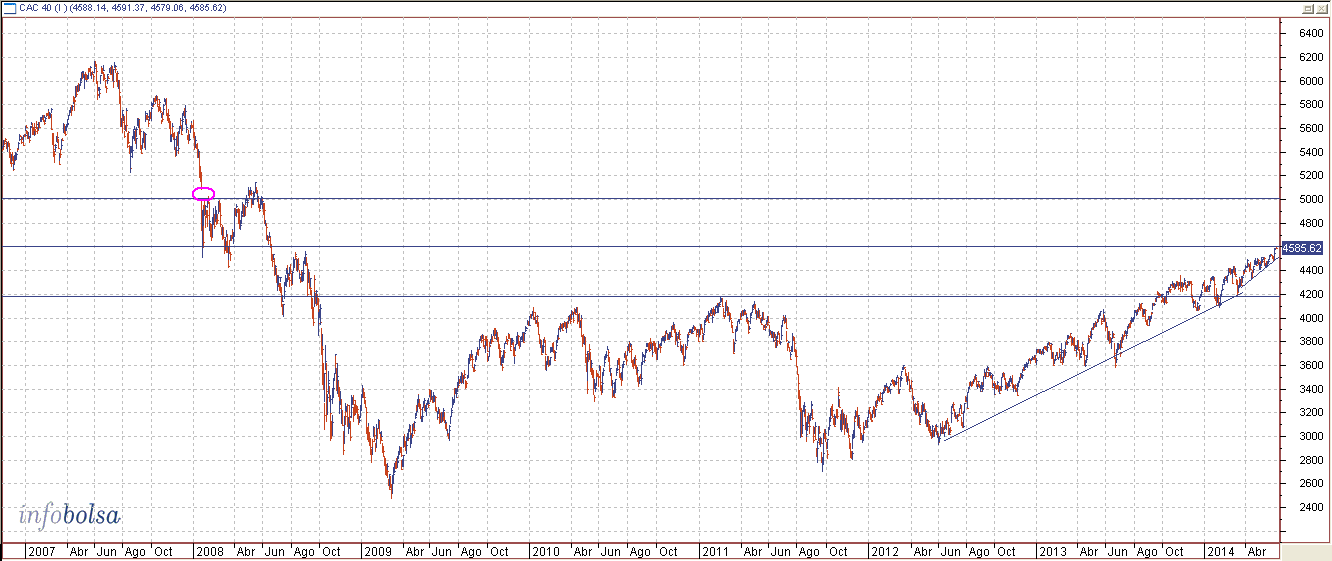Select the CAC 40 title with OHLC values
Image resolution: width=1332 pixels, height=561 pixels.
point(123,8)
